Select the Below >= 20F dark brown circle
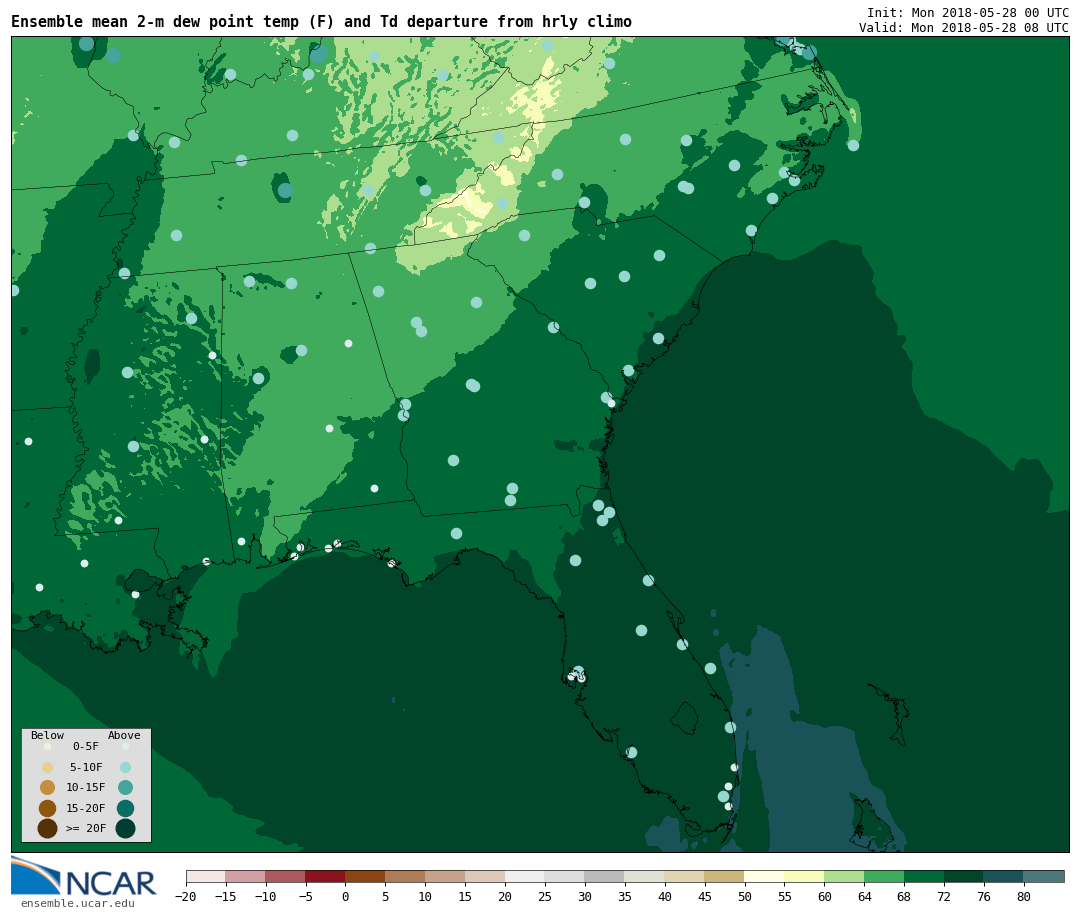1080x915 pixels. click(x=48, y=828)
